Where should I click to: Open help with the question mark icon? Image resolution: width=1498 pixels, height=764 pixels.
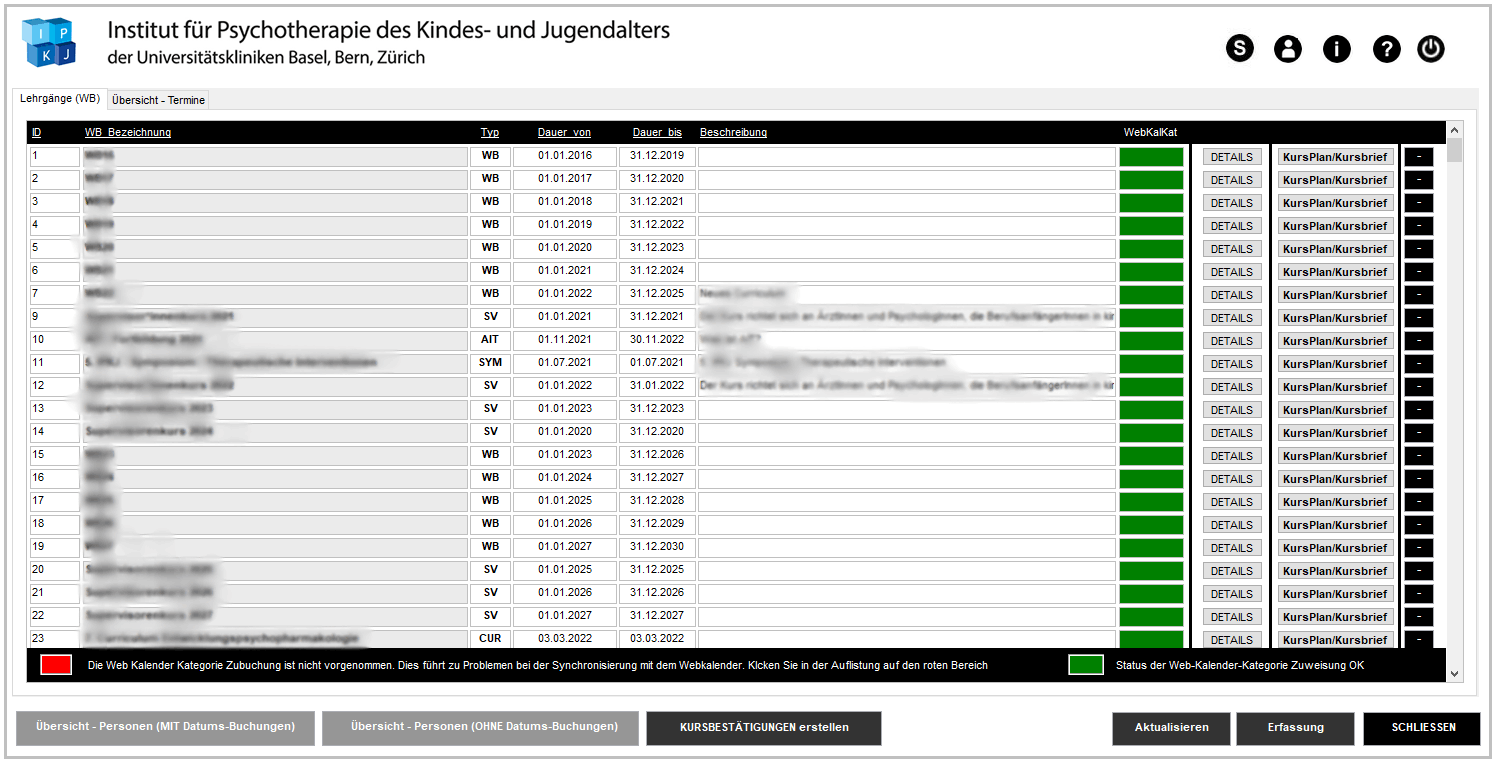pos(1386,48)
